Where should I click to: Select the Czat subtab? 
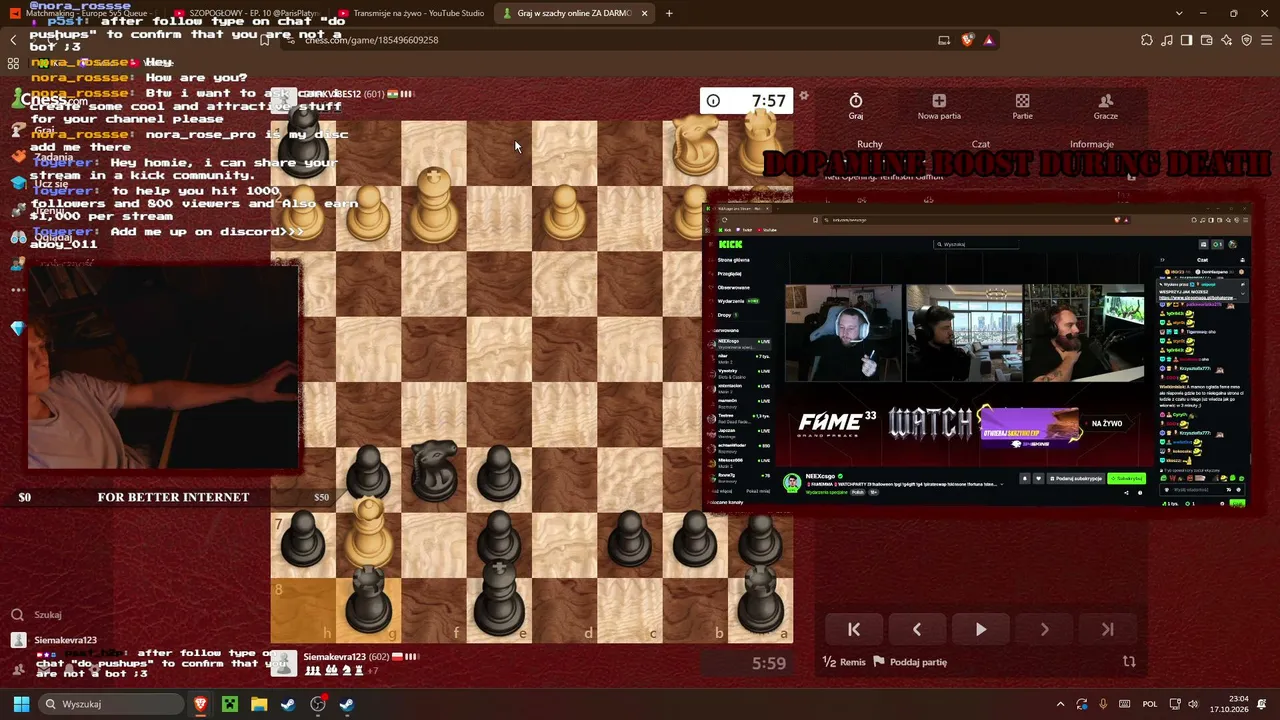(981, 144)
